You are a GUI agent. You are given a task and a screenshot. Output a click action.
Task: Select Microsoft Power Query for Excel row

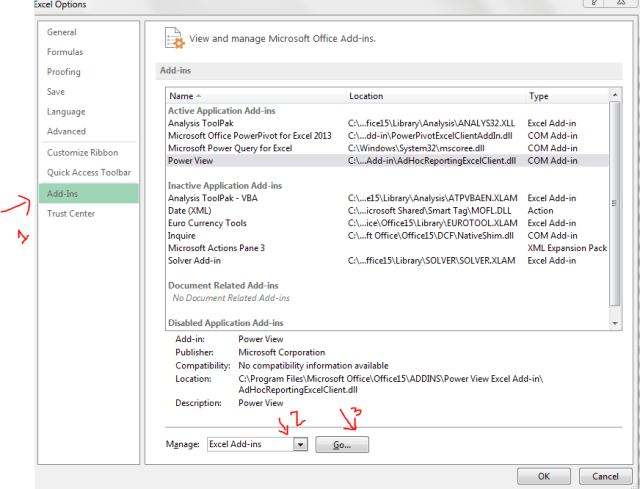click(387, 148)
